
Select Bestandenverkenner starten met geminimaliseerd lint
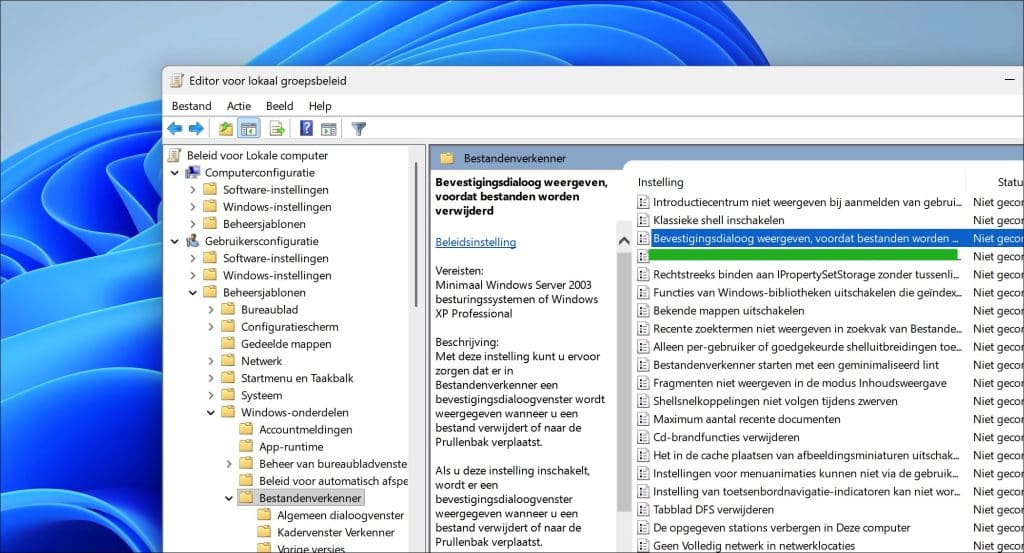click(x=796, y=365)
